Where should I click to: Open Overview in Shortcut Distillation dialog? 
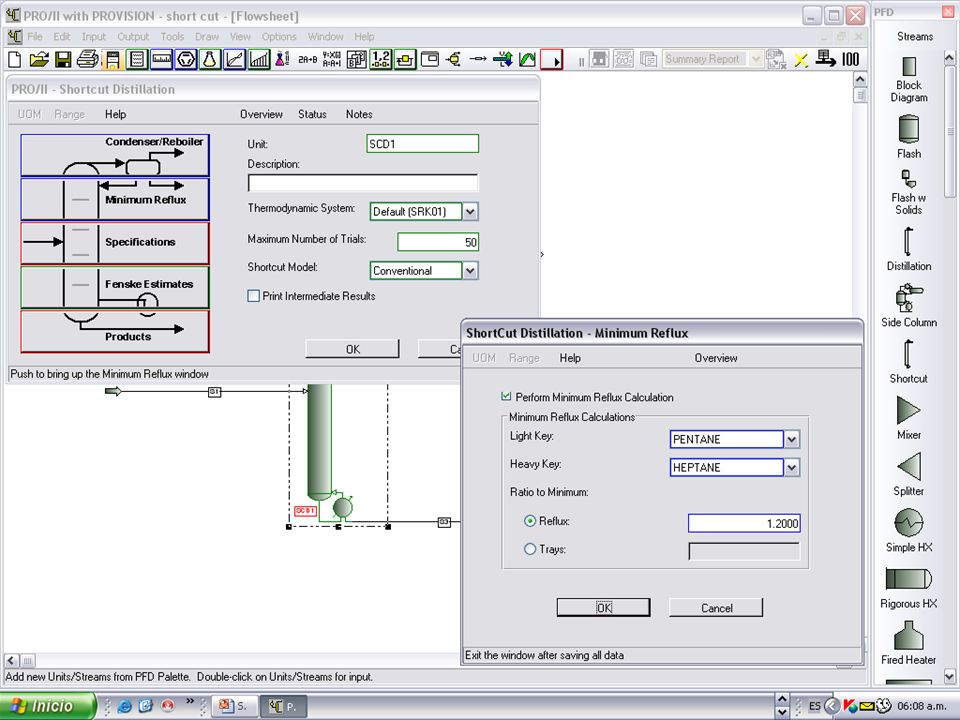pyautogui.click(x=261, y=114)
